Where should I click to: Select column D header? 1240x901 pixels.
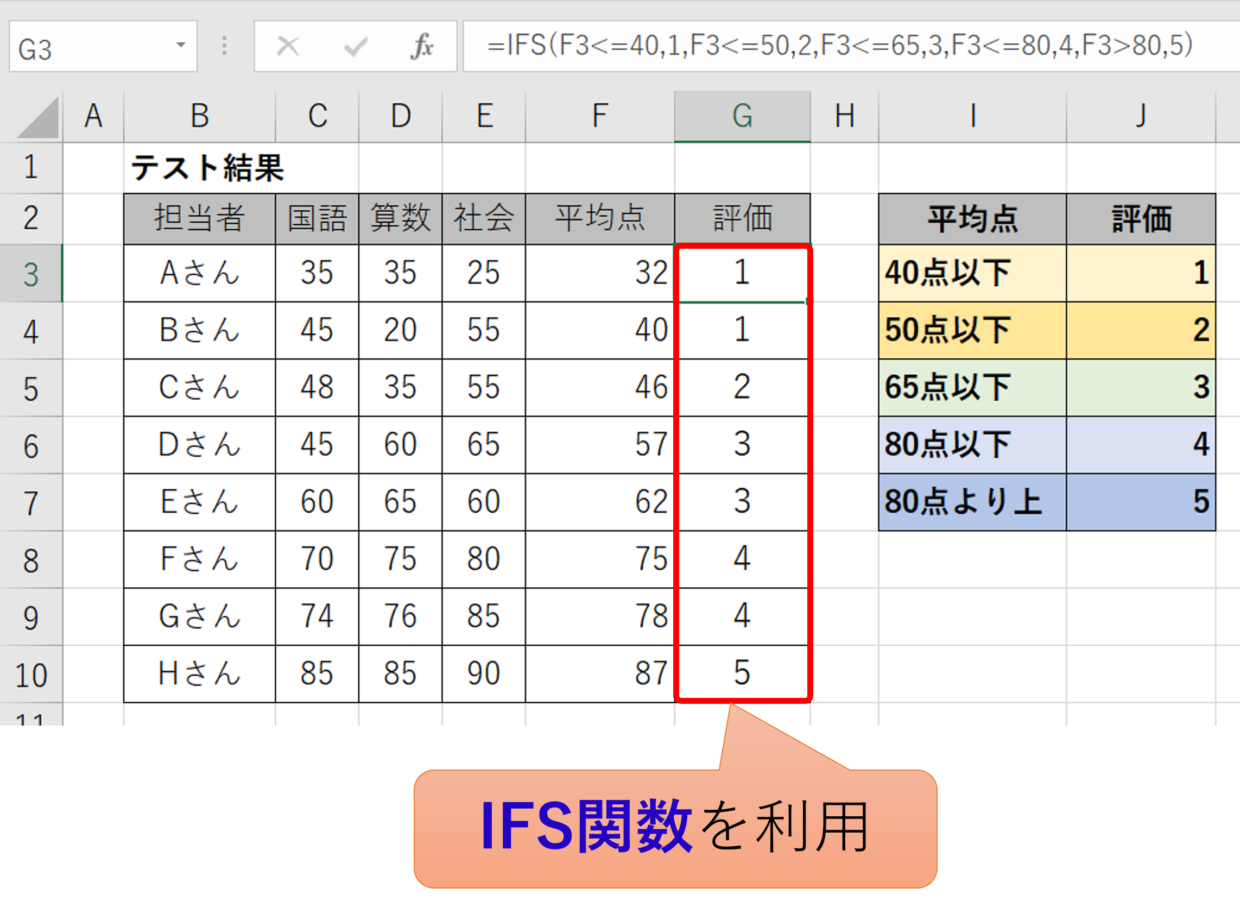click(401, 117)
